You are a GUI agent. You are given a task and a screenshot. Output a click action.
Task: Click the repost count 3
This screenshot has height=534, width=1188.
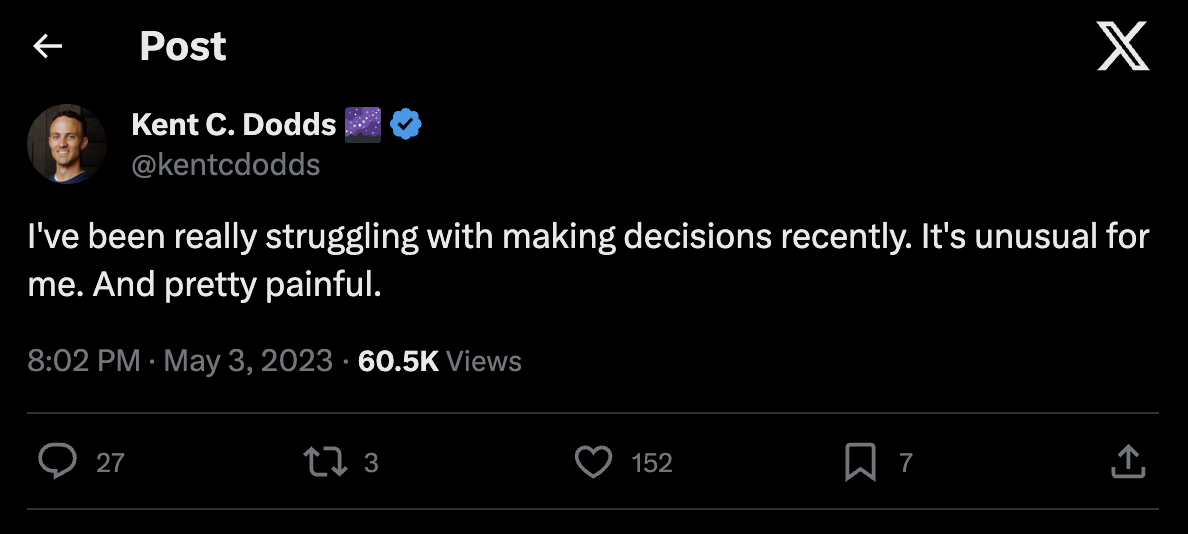coord(371,463)
